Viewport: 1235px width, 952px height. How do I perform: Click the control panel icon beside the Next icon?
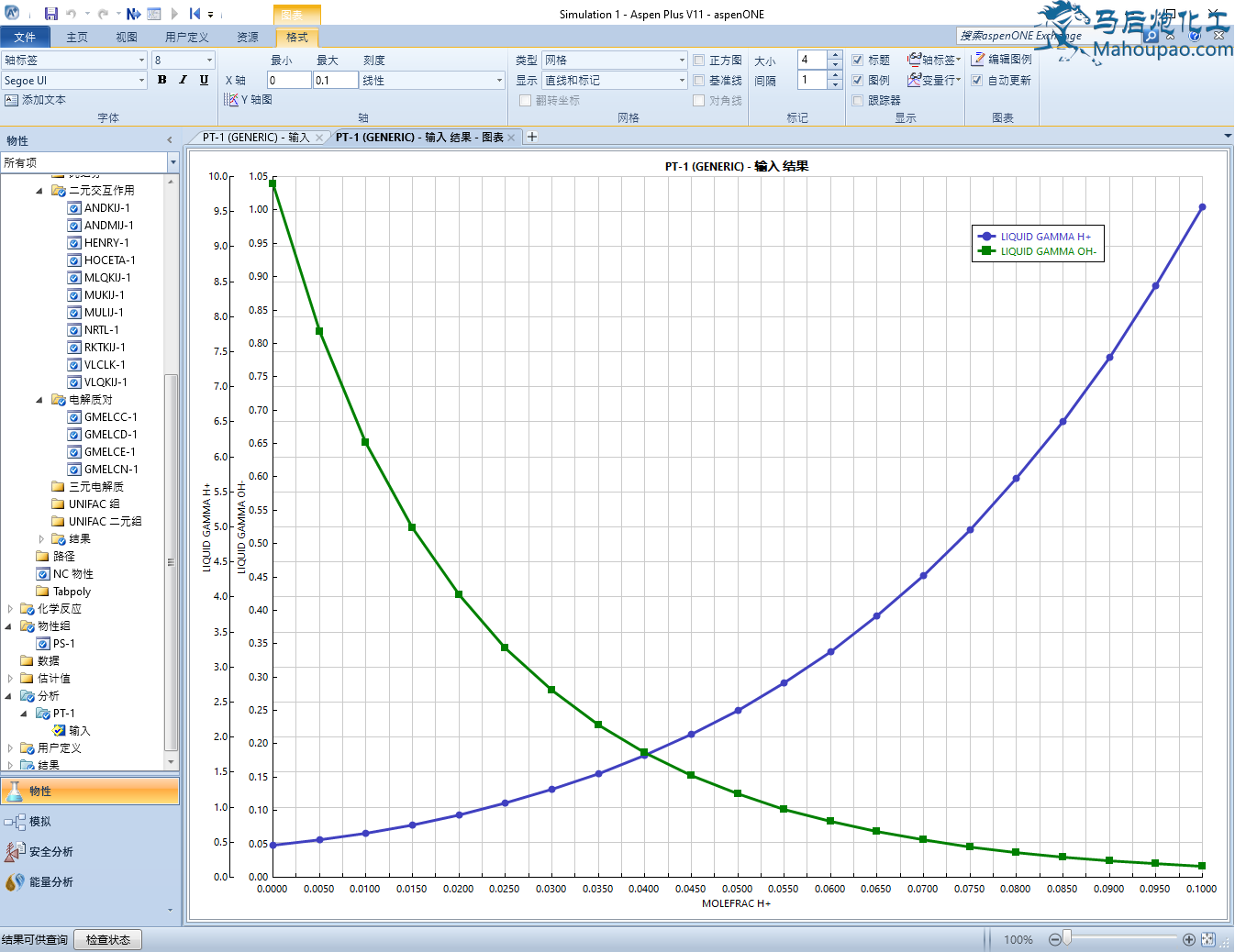tap(154, 14)
